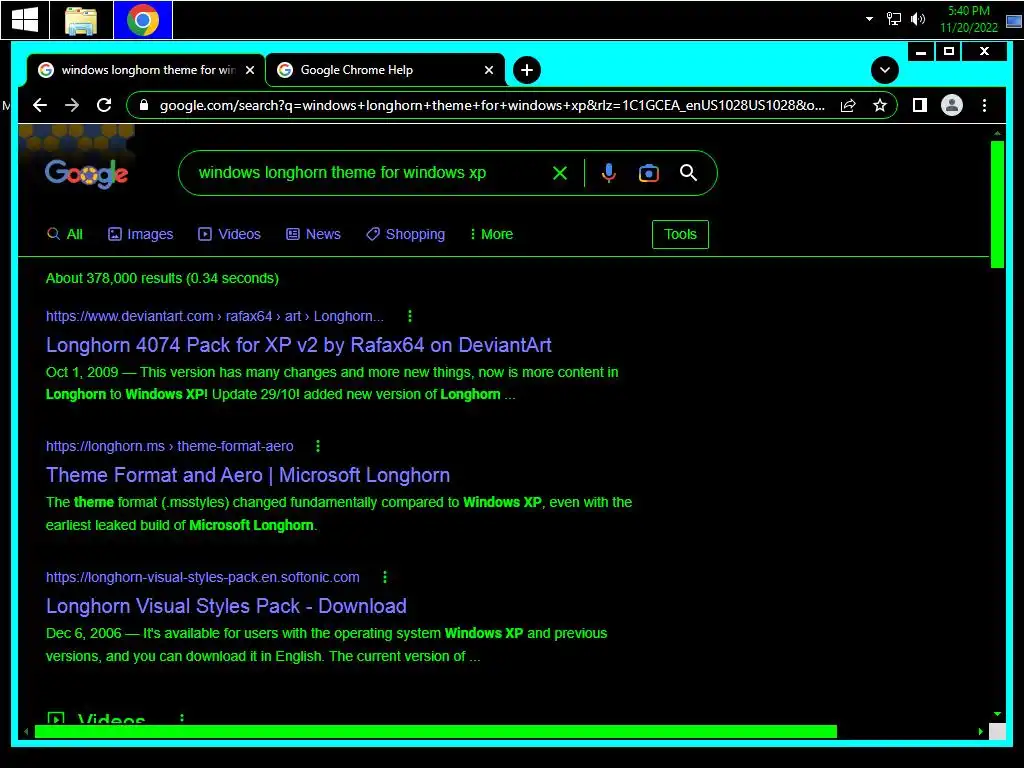Click the Google logo doodle
Viewport: 1024px width, 768px height.
point(86,173)
